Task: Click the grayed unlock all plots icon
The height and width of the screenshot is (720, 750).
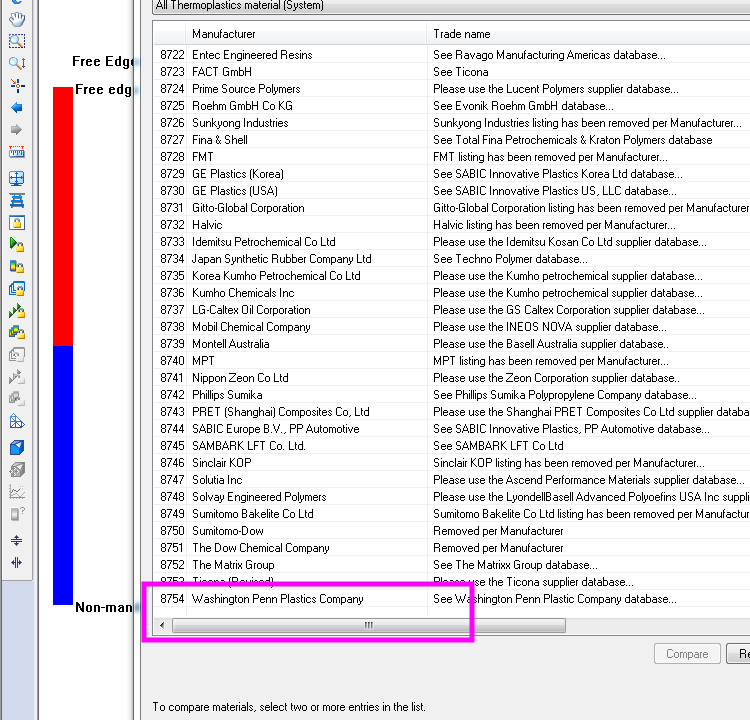Action: pos(17,399)
